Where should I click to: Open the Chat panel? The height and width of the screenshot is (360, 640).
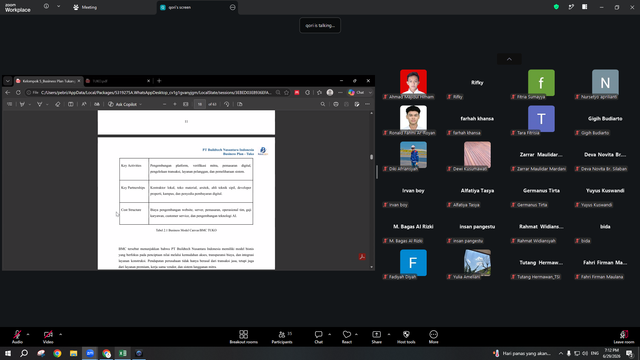pos(318,337)
